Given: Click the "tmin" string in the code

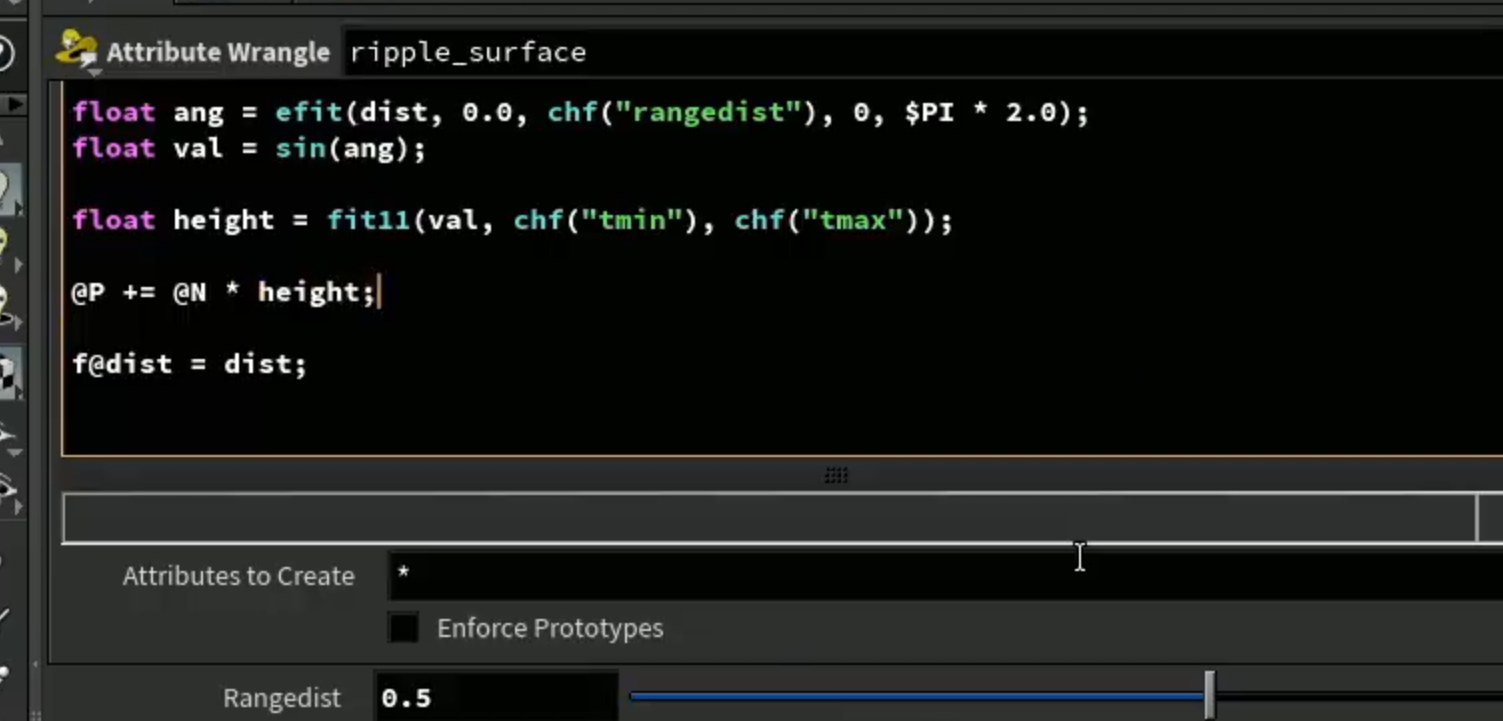Looking at the screenshot, I should [632, 220].
